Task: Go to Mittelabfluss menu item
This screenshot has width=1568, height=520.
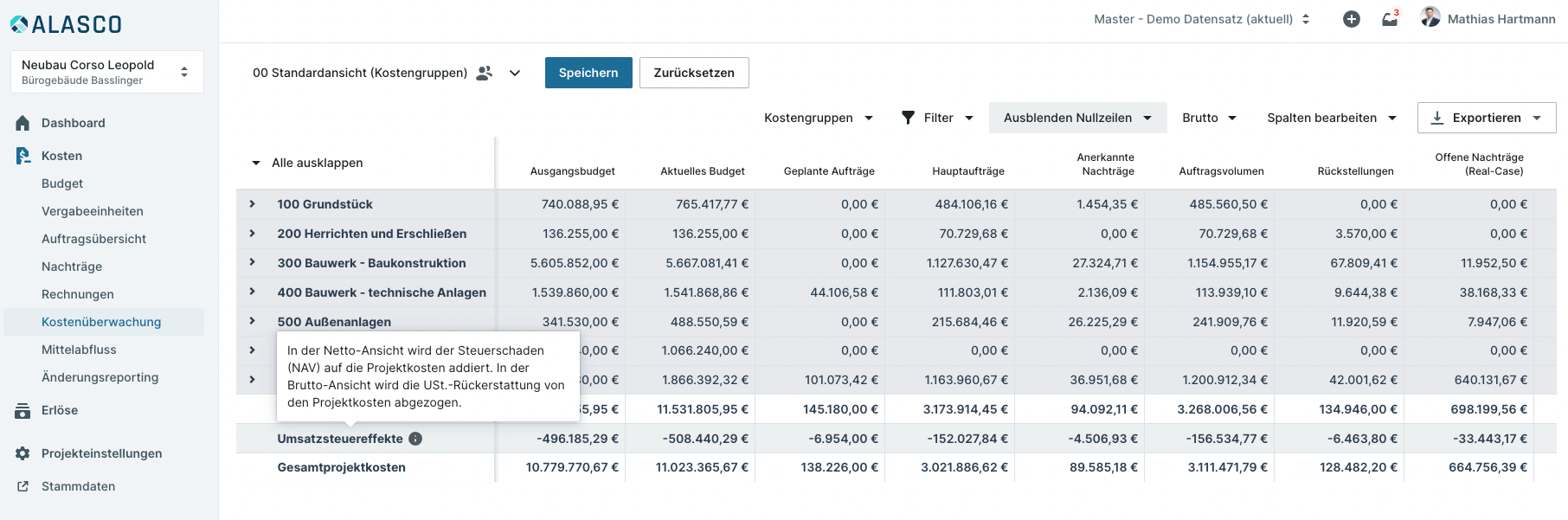Action: pyautogui.click(x=79, y=350)
